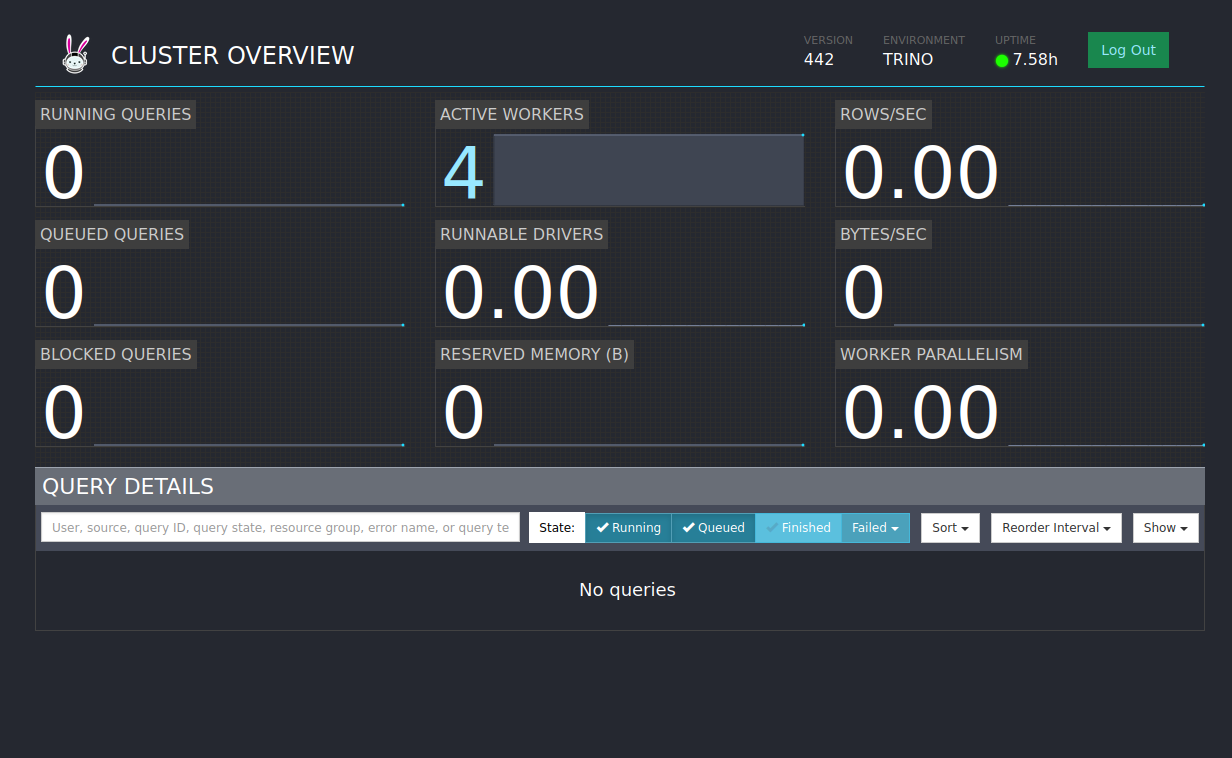The width and height of the screenshot is (1232, 758).
Task: Click the Active Workers count 4
Action: (x=463, y=173)
